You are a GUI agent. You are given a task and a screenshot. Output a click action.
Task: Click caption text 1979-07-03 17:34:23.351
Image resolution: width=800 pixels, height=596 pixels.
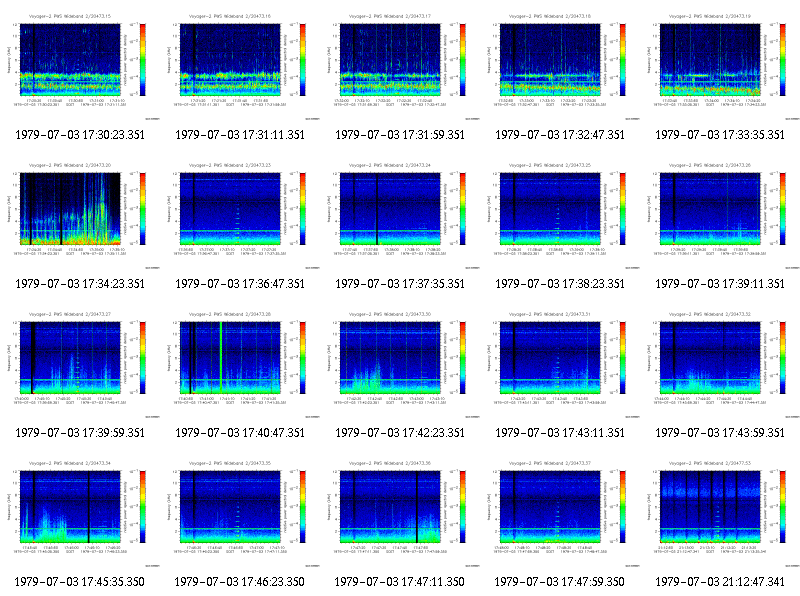80,284
